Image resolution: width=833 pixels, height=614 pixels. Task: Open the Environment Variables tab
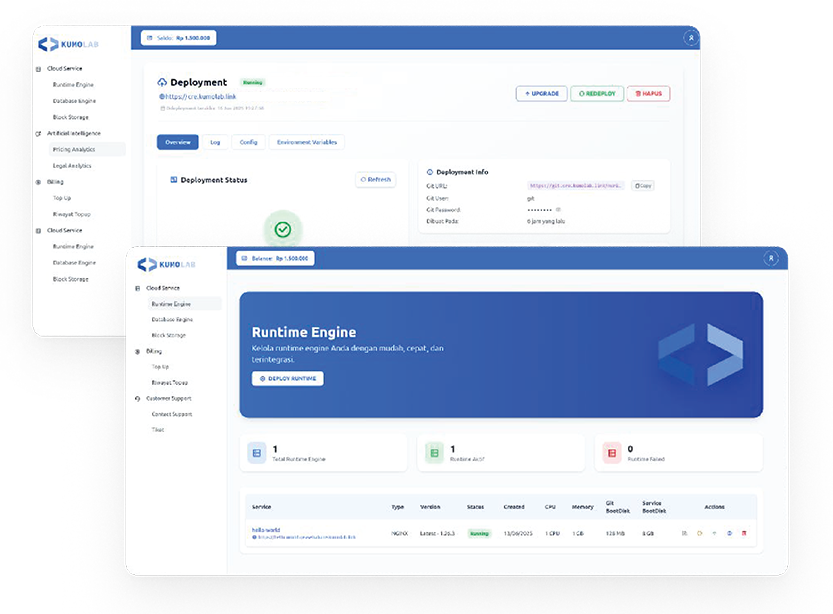click(x=306, y=142)
